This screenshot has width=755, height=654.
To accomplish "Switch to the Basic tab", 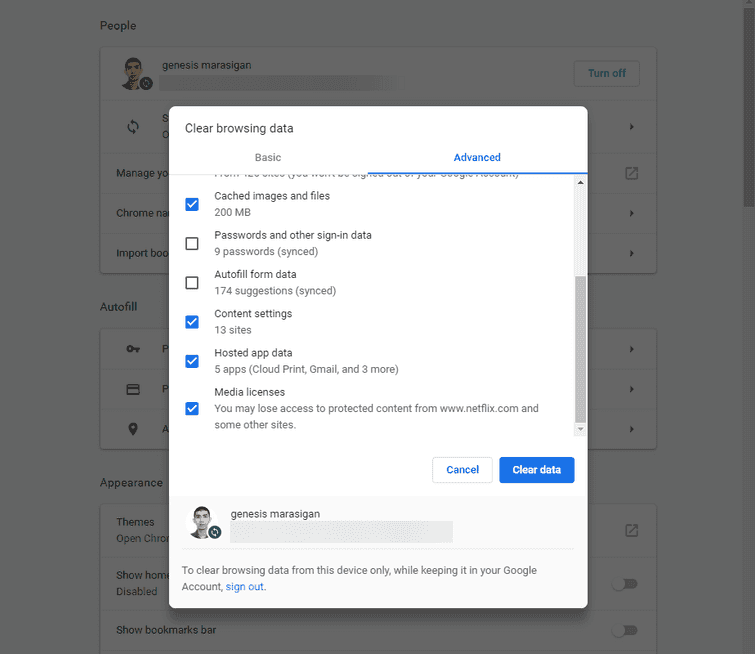I will (268, 157).
